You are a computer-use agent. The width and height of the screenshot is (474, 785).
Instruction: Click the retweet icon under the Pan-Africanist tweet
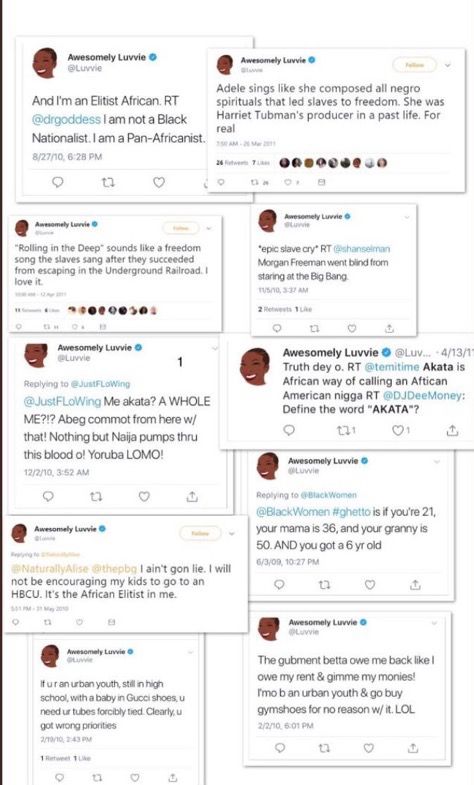point(108,183)
